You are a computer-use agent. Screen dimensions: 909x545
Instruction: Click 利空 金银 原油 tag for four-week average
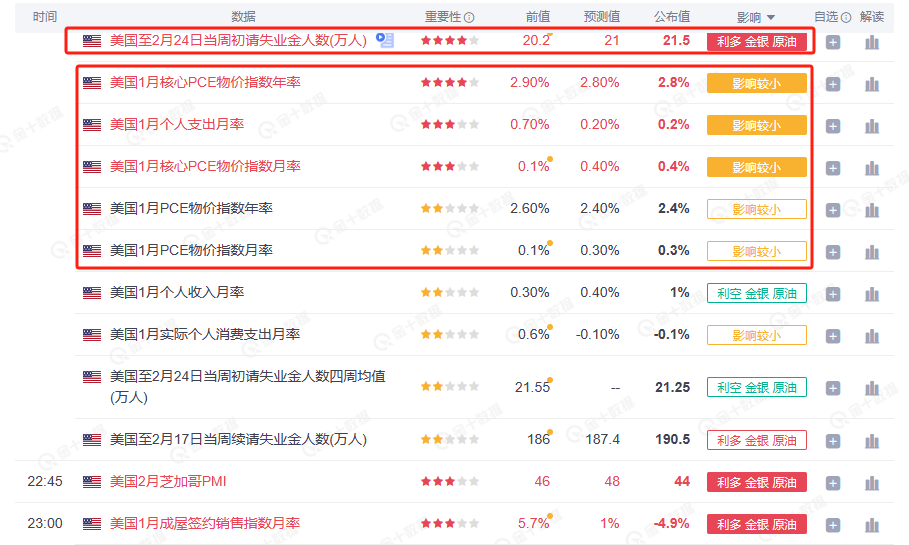757,387
